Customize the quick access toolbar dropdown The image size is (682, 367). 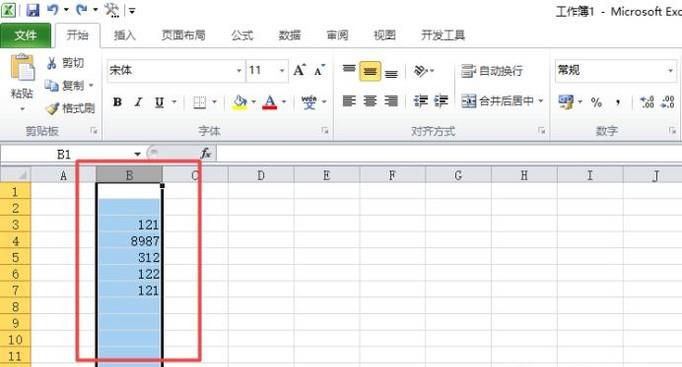(x=132, y=10)
